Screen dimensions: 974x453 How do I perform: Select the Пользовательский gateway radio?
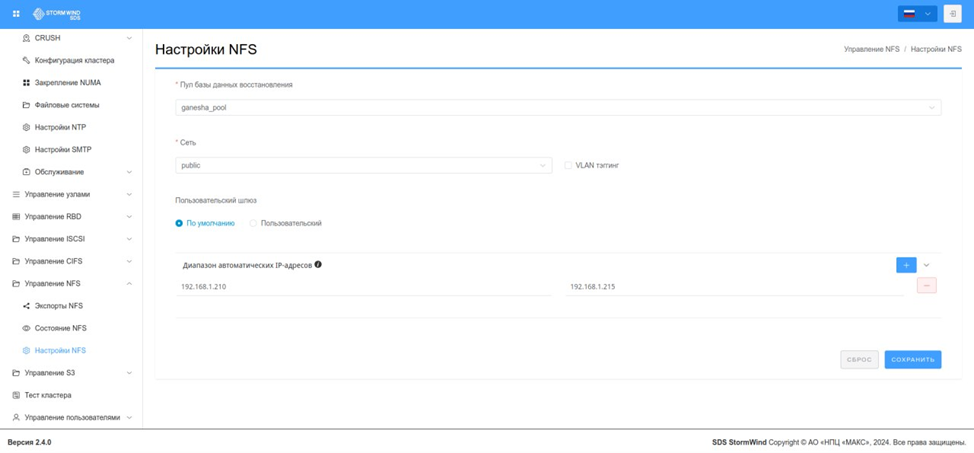[253, 223]
